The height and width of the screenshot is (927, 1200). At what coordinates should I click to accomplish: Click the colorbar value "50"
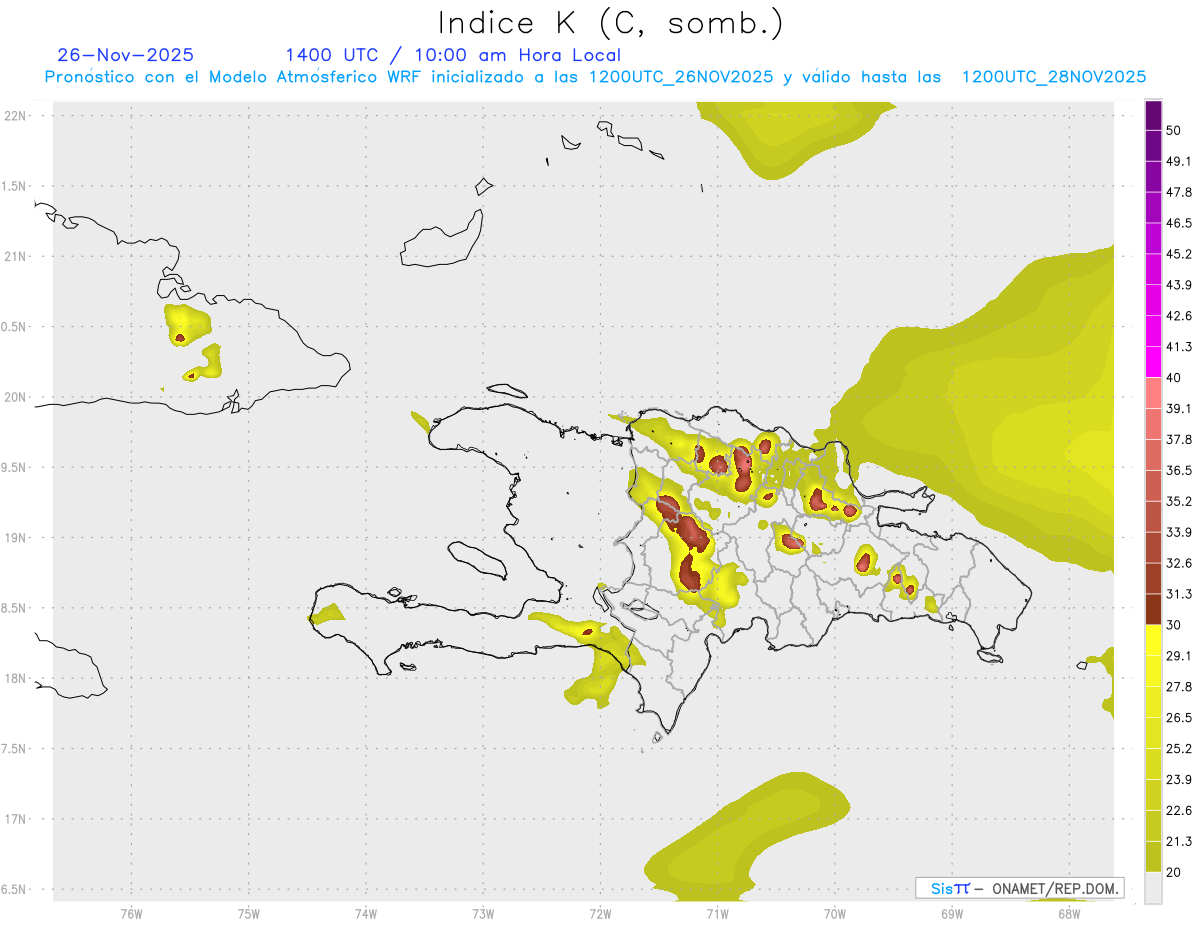tap(1175, 130)
